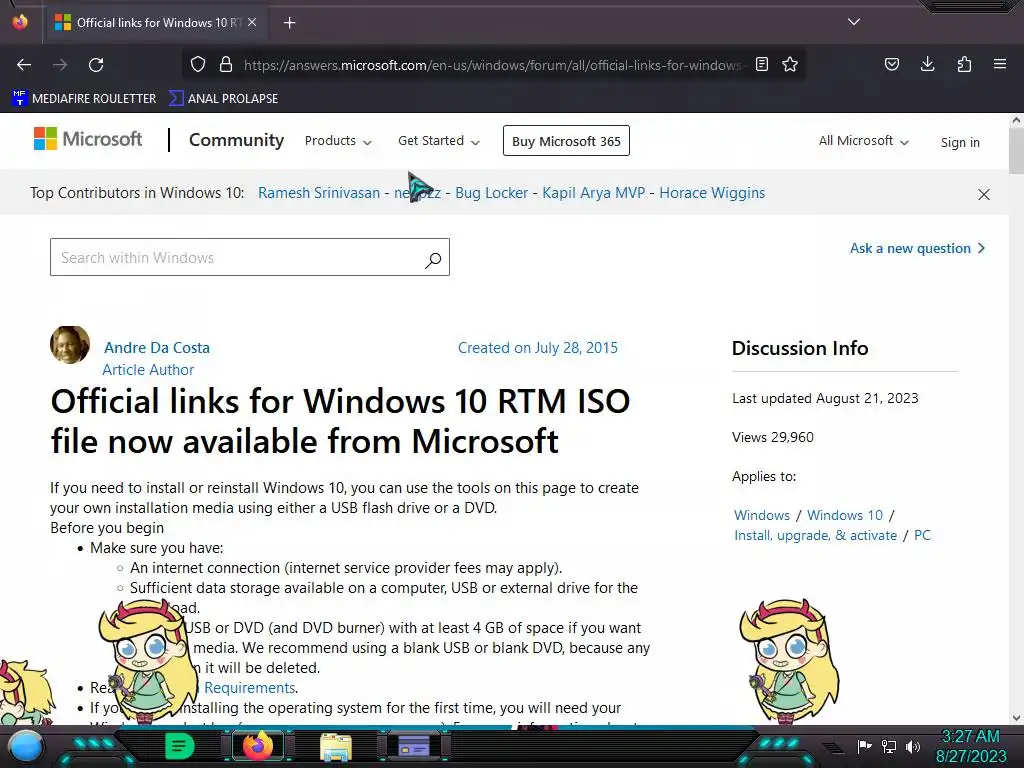Open the second bookmark in the bookmarks toolbar
1024x768 pixels.
[223, 99]
